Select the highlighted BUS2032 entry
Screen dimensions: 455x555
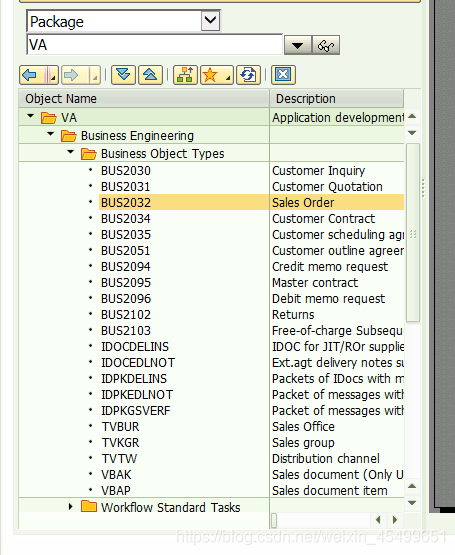(x=126, y=202)
